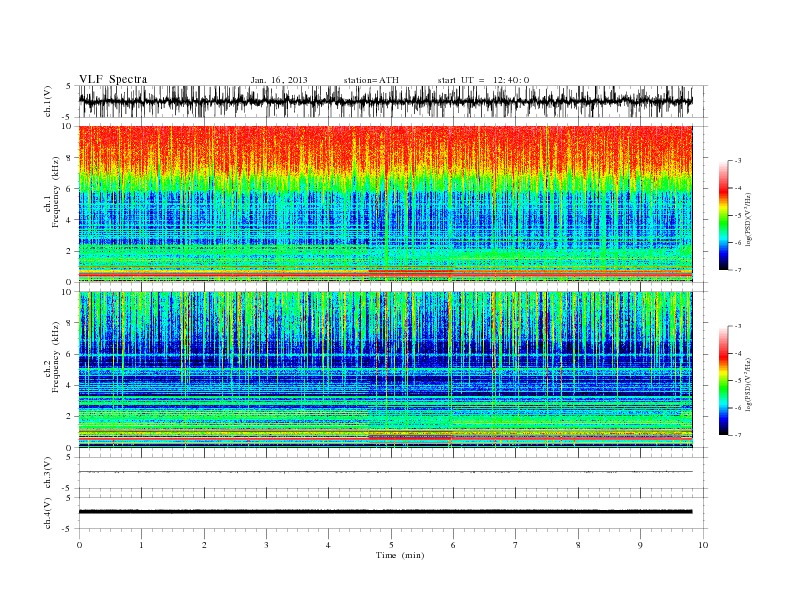Click the '-3' tick on ch.1 colorbar
The image size is (792, 612).
pyautogui.click(x=738, y=161)
